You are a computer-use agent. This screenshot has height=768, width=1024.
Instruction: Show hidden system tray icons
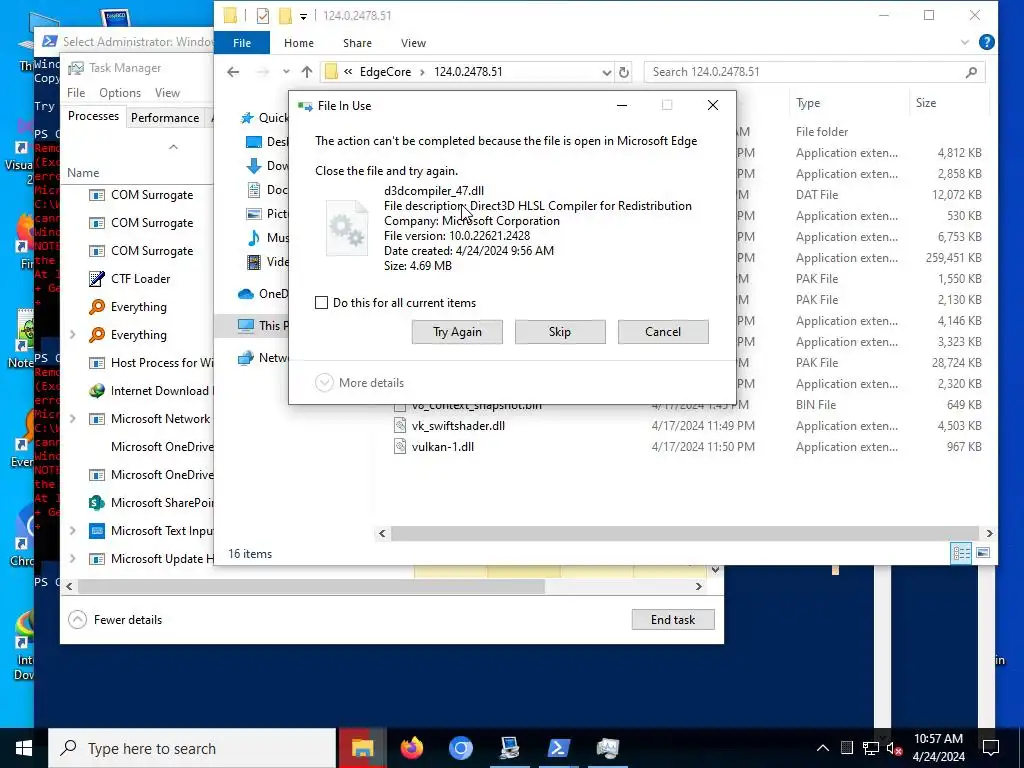pyautogui.click(x=823, y=748)
